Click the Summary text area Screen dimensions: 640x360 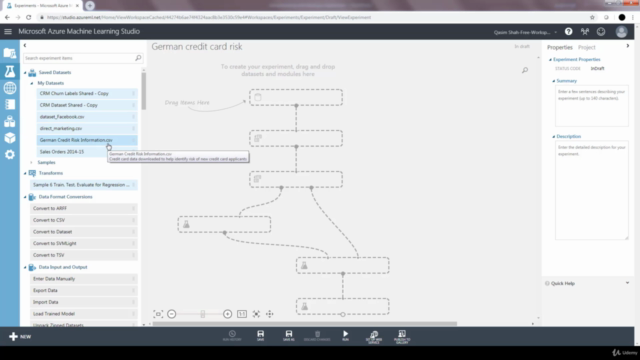point(591,106)
